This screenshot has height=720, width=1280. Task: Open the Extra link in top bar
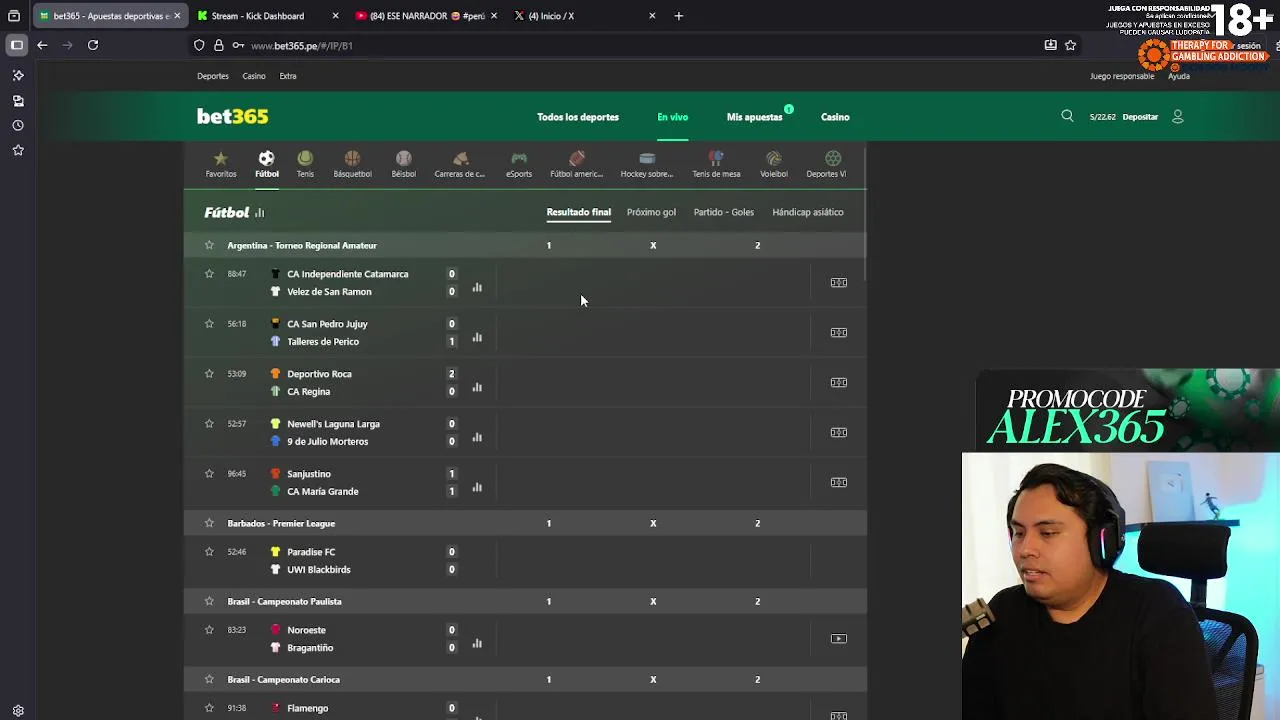click(288, 76)
